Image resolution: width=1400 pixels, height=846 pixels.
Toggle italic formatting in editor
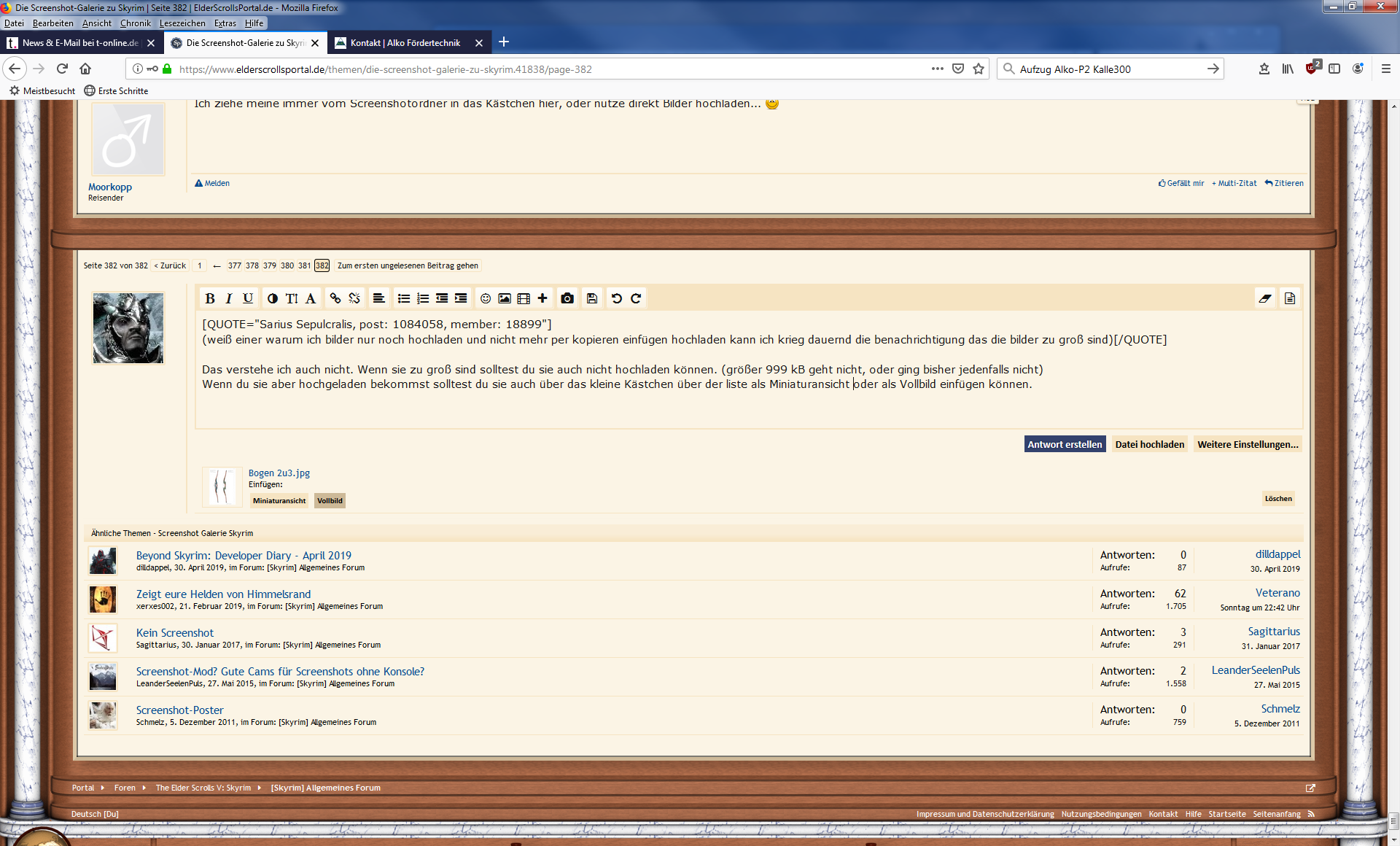tap(228, 298)
